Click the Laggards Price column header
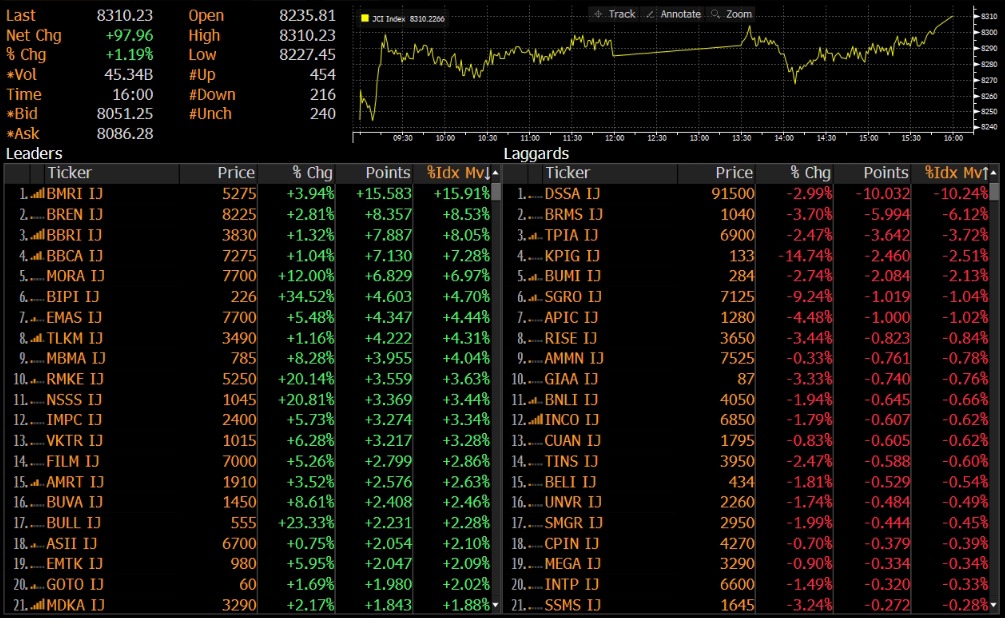Image resolution: width=1005 pixels, height=618 pixels. 734,173
